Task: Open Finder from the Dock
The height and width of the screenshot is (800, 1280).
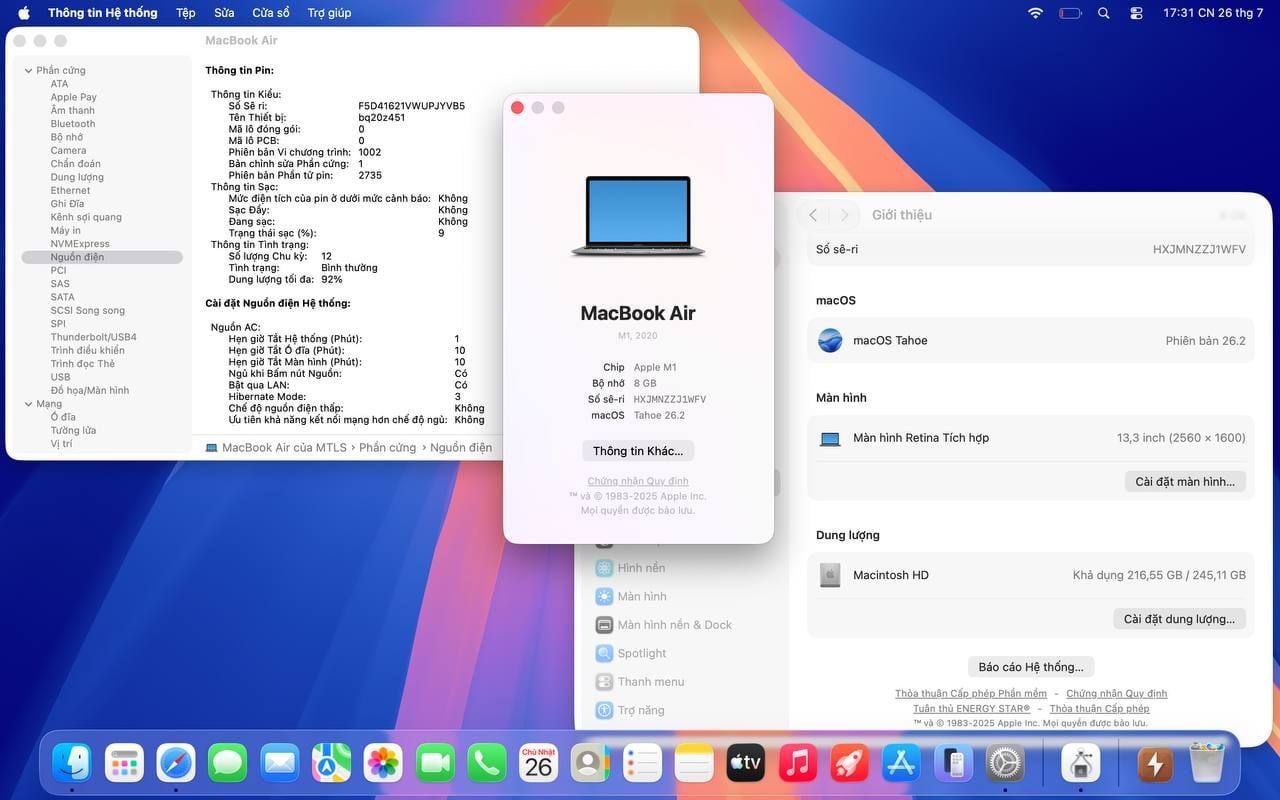Action: click(x=72, y=764)
